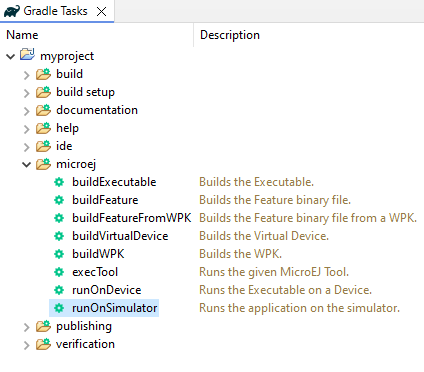Click the publishing folder icon
Screen dimensions: 424x372
pos(43,326)
